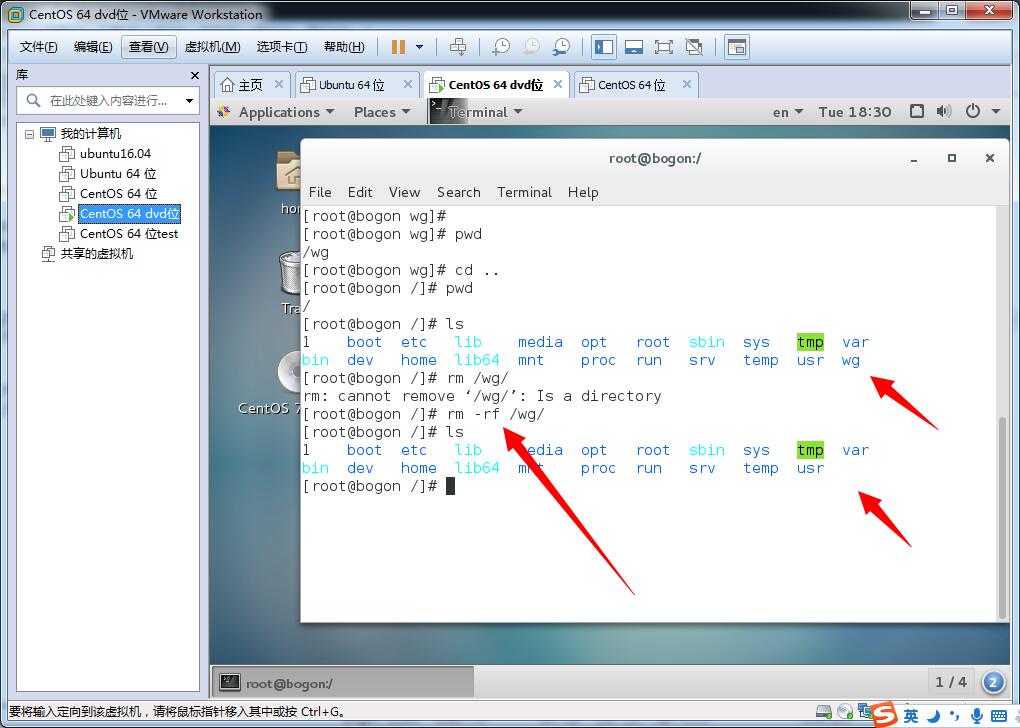Open the 查看(V) menu

(x=148, y=47)
